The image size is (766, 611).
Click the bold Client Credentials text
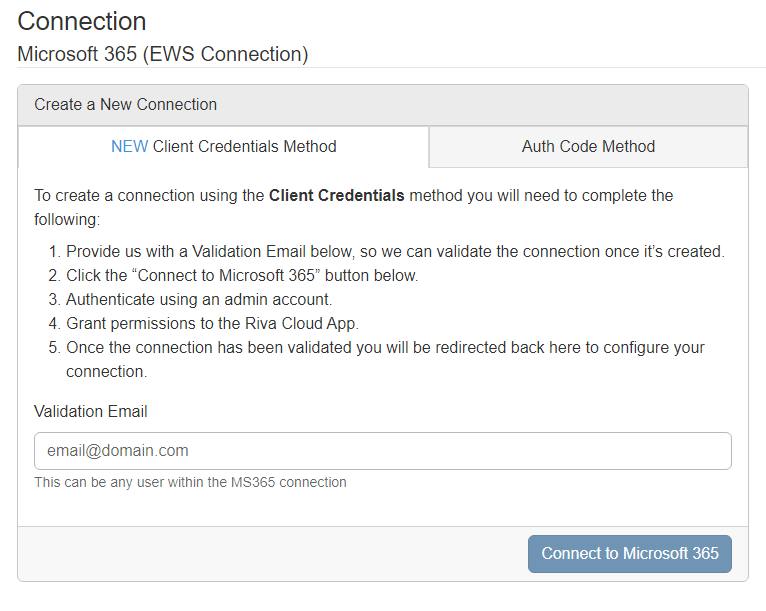(337, 195)
